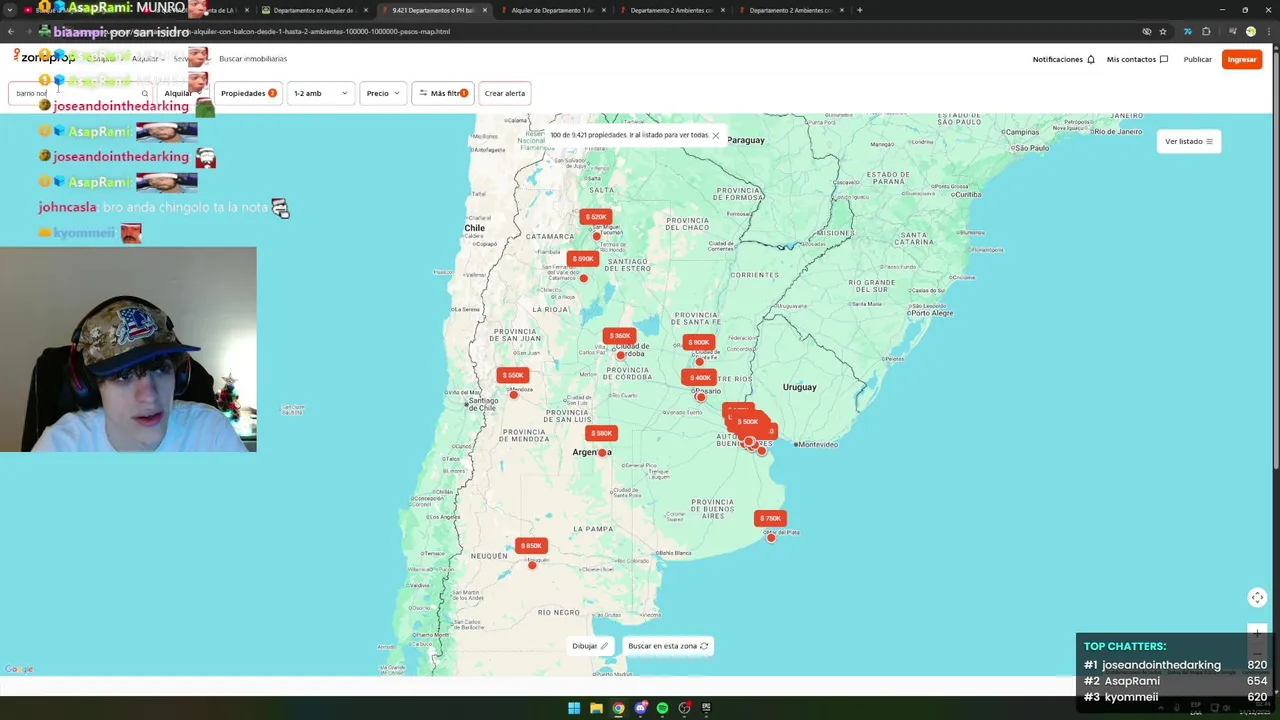
Task: Open a new browser tab
Action: click(x=860, y=10)
